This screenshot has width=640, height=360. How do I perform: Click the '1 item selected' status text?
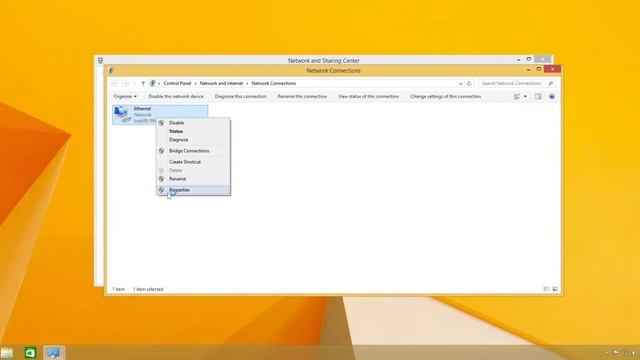point(148,289)
